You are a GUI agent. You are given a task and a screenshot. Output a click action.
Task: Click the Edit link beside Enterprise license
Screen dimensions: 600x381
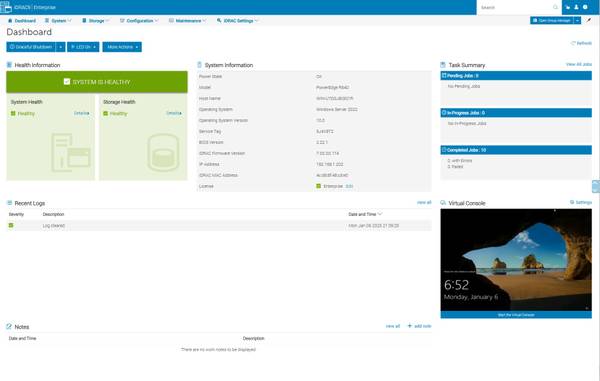click(349, 186)
